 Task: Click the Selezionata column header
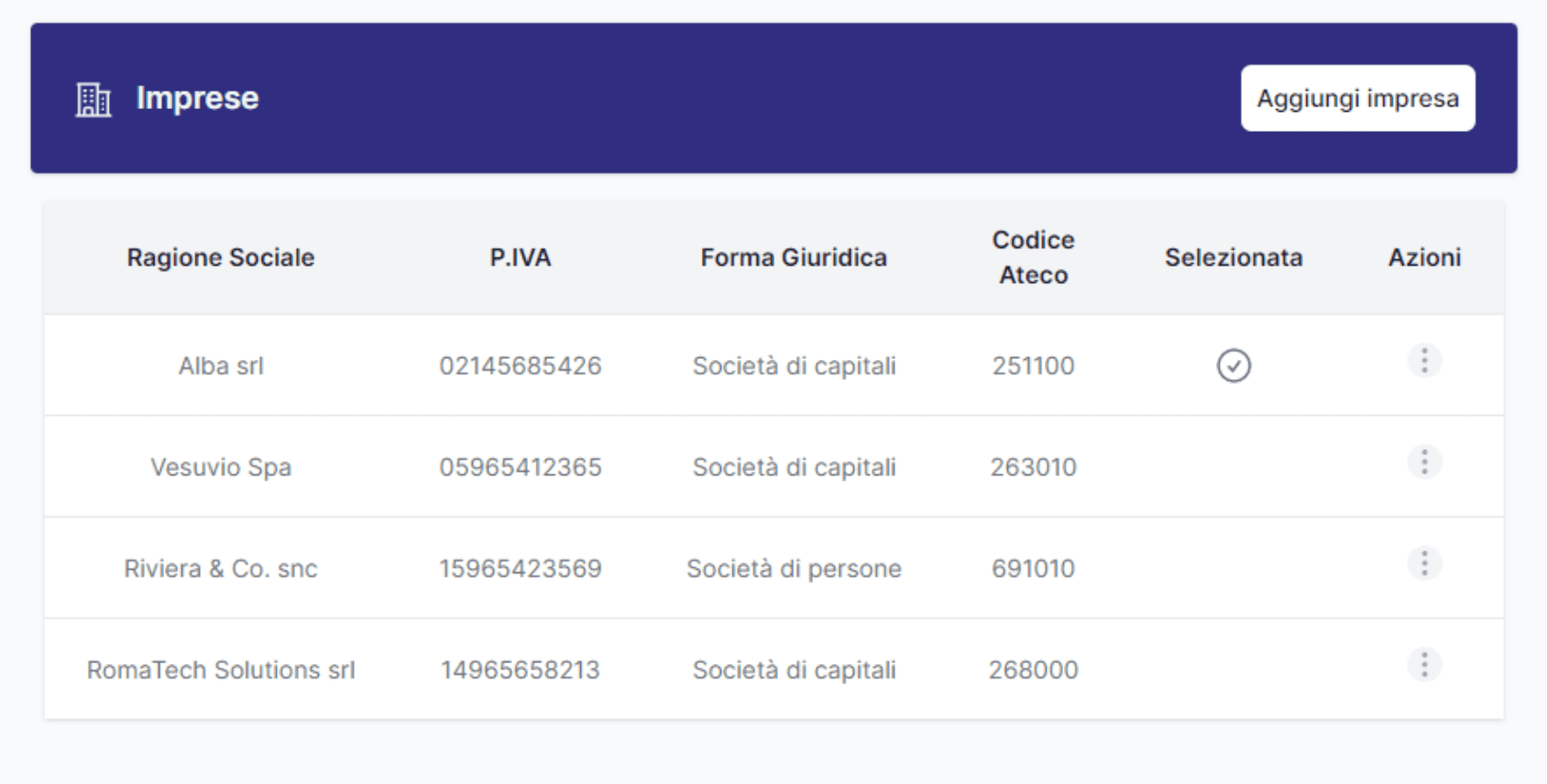click(1234, 257)
